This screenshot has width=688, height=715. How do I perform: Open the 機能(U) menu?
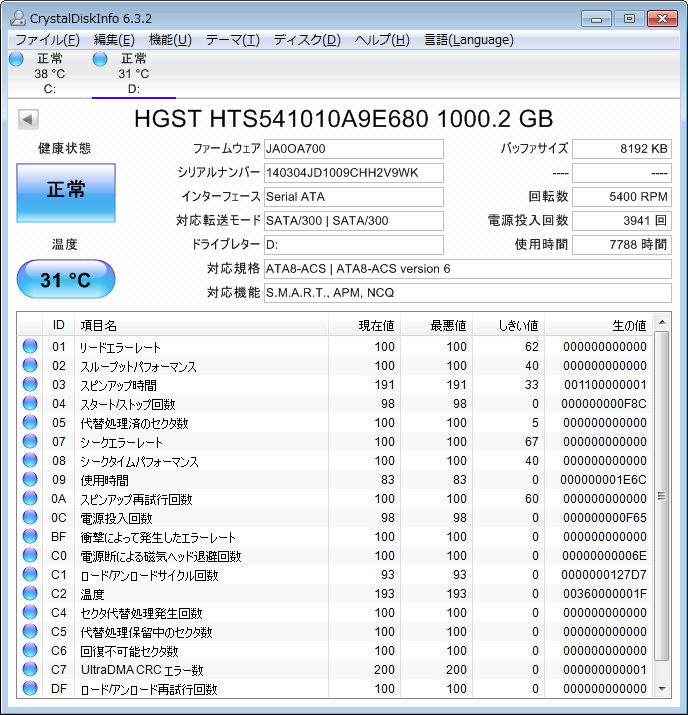tap(170, 40)
